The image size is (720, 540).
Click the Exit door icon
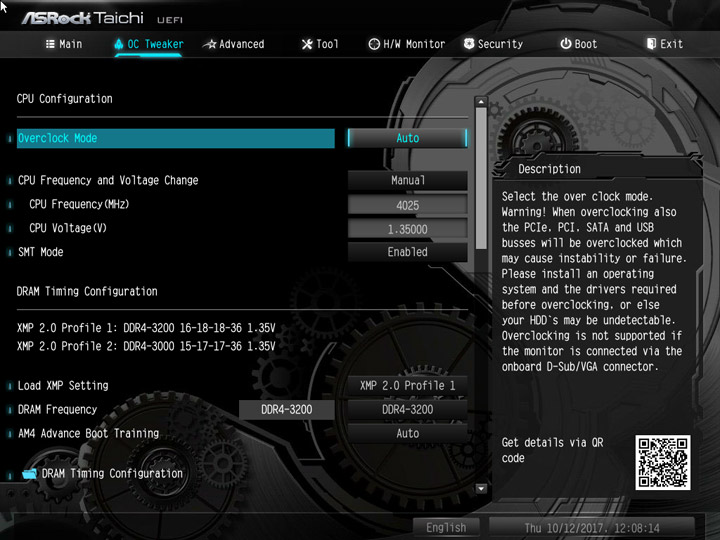pyautogui.click(x=651, y=44)
